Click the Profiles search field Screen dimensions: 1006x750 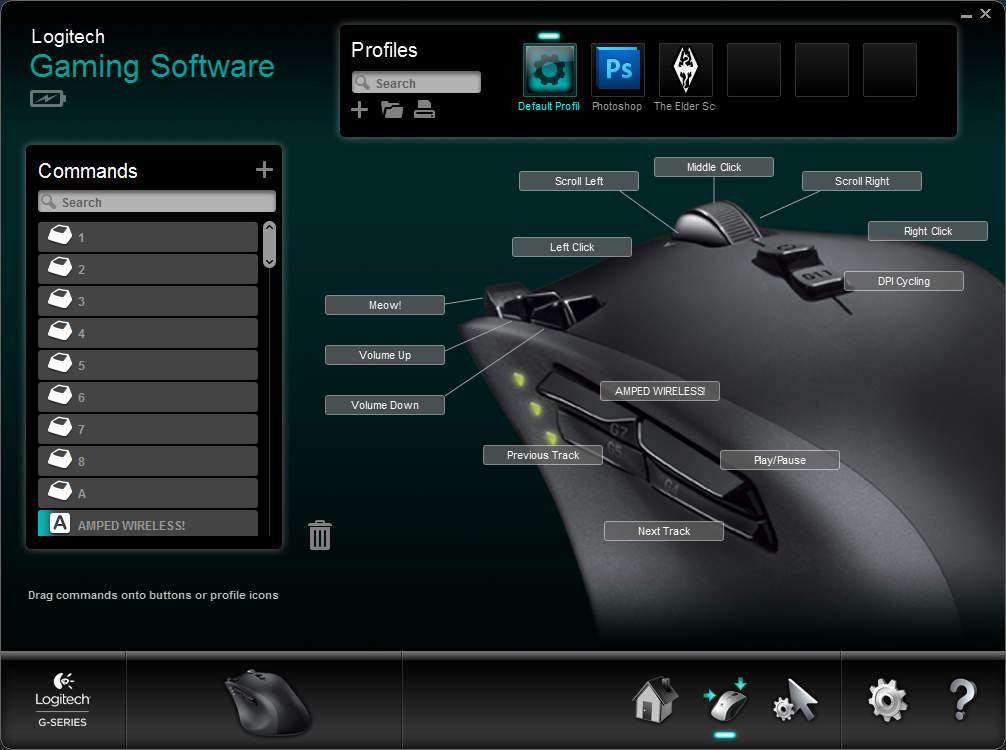[x=416, y=83]
